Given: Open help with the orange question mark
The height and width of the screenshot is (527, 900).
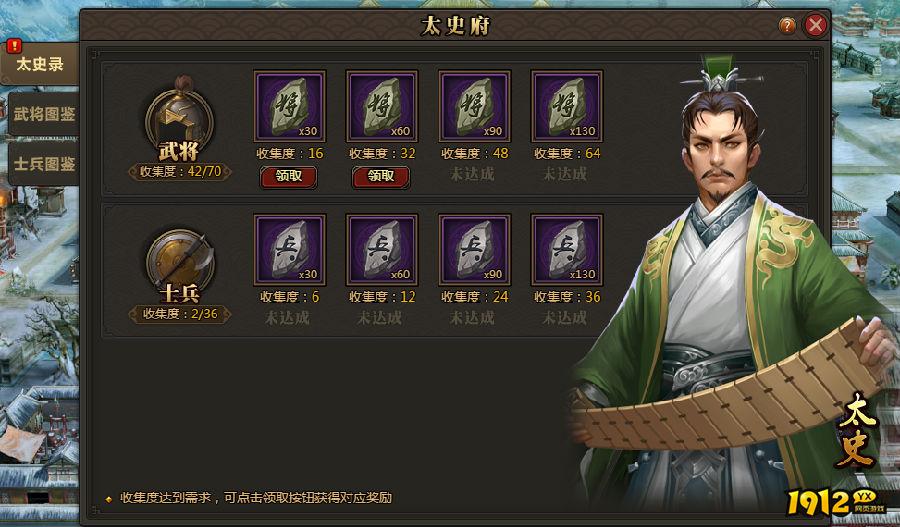Looking at the screenshot, I should [x=787, y=25].
